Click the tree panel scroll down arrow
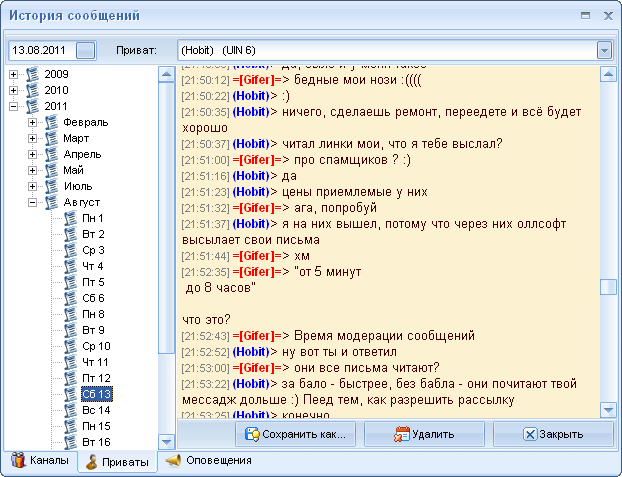Viewport: 622px width, 477px height. pos(167,442)
